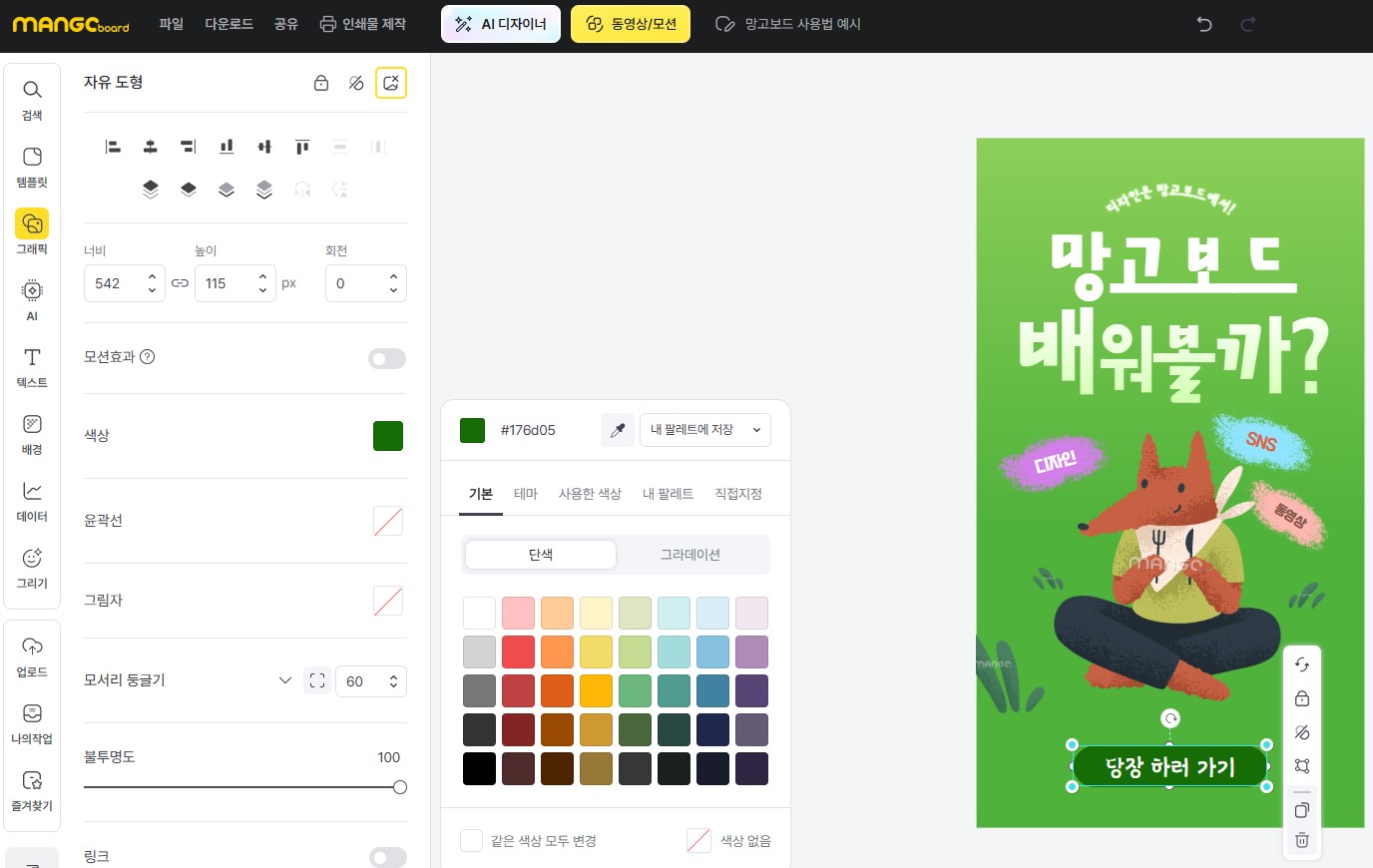Duplicate the selected element via floating toolbar
The width and height of the screenshot is (1373, 868).
pyautogui.click(x=1301, y=810)
